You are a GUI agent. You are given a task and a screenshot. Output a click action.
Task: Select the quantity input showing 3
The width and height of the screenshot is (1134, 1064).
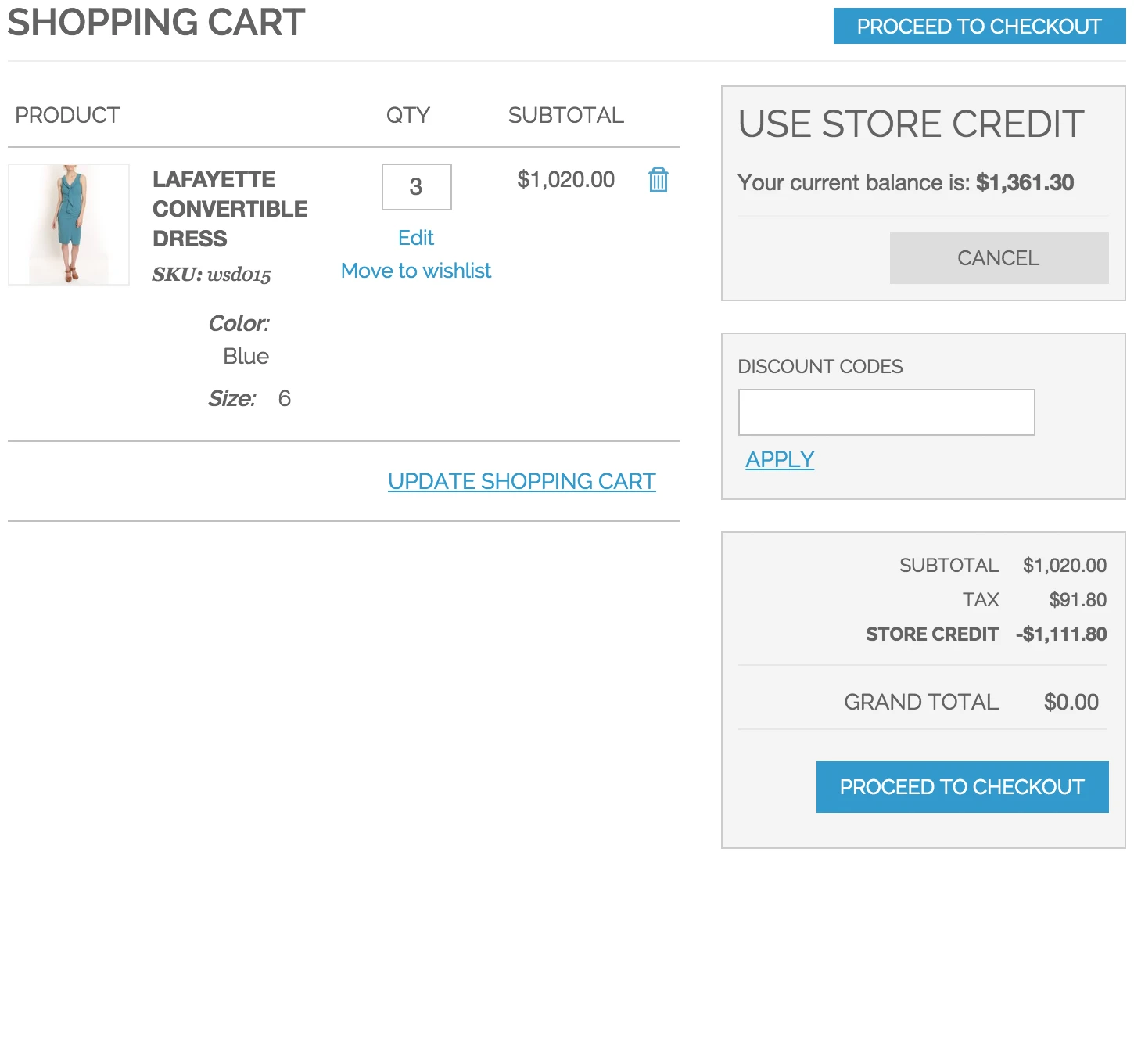click(x=416, y=187)
